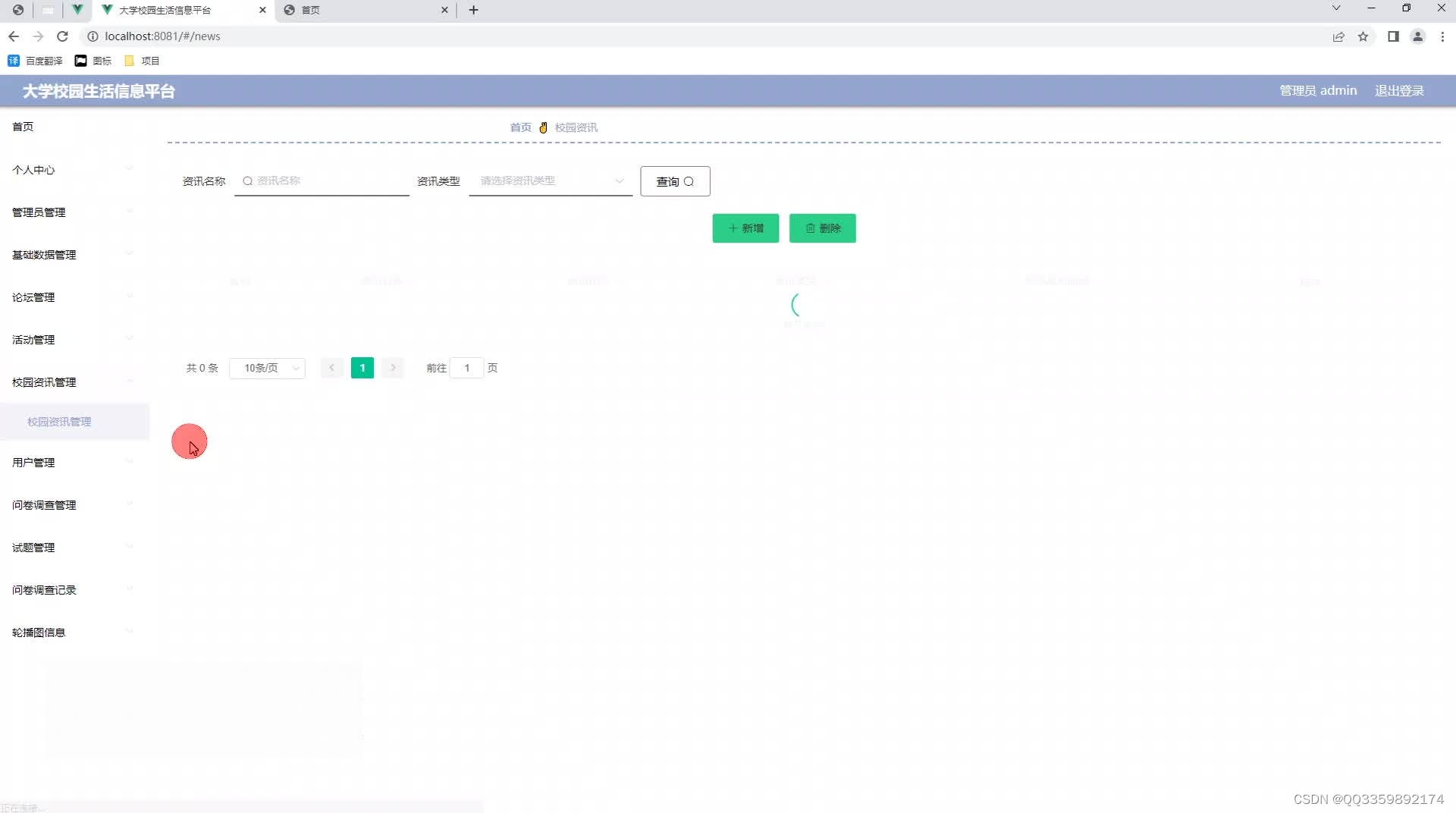Click the 大学校园生活信息平台 header title
The image size is (1456, 813).
[99, 91]
